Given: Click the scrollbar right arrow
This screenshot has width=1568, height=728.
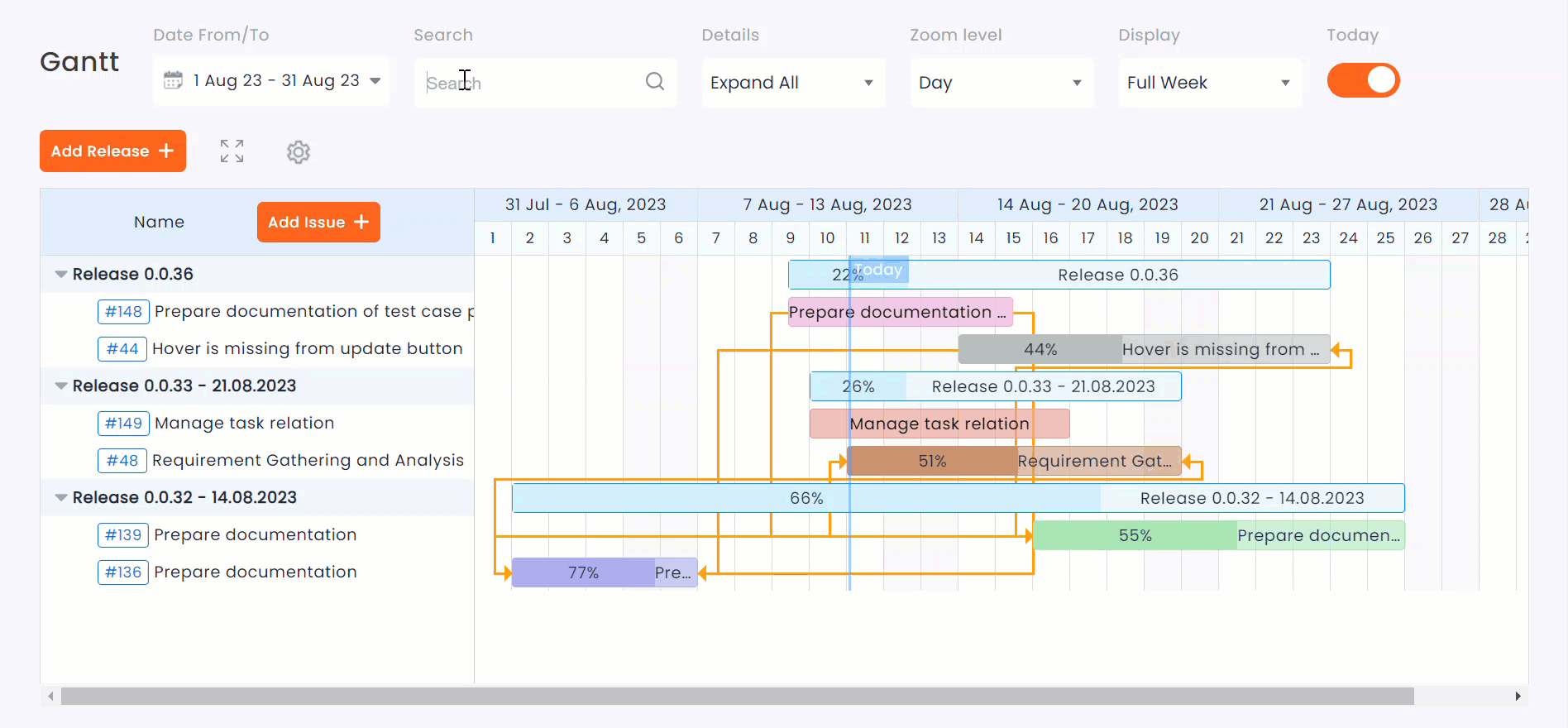Looking at the screenshot, I should click(1518, 697).
